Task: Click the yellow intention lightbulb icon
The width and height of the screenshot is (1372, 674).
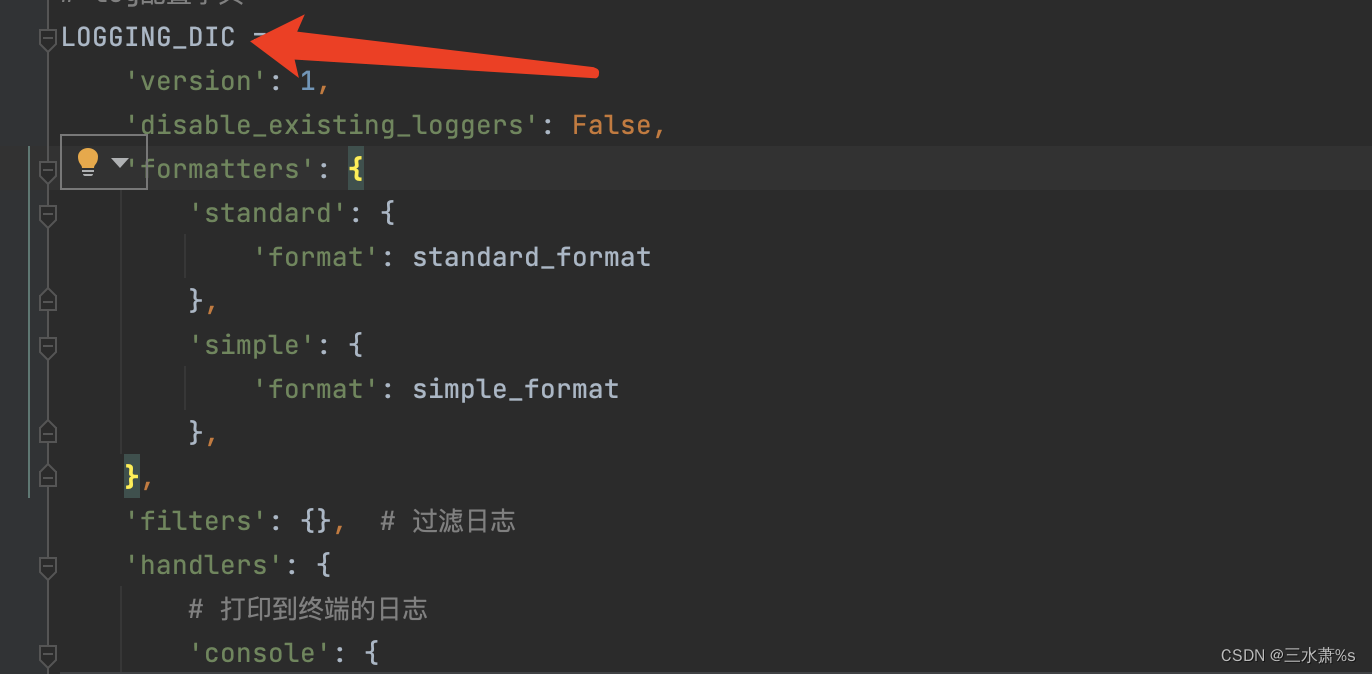Action: 88,161
